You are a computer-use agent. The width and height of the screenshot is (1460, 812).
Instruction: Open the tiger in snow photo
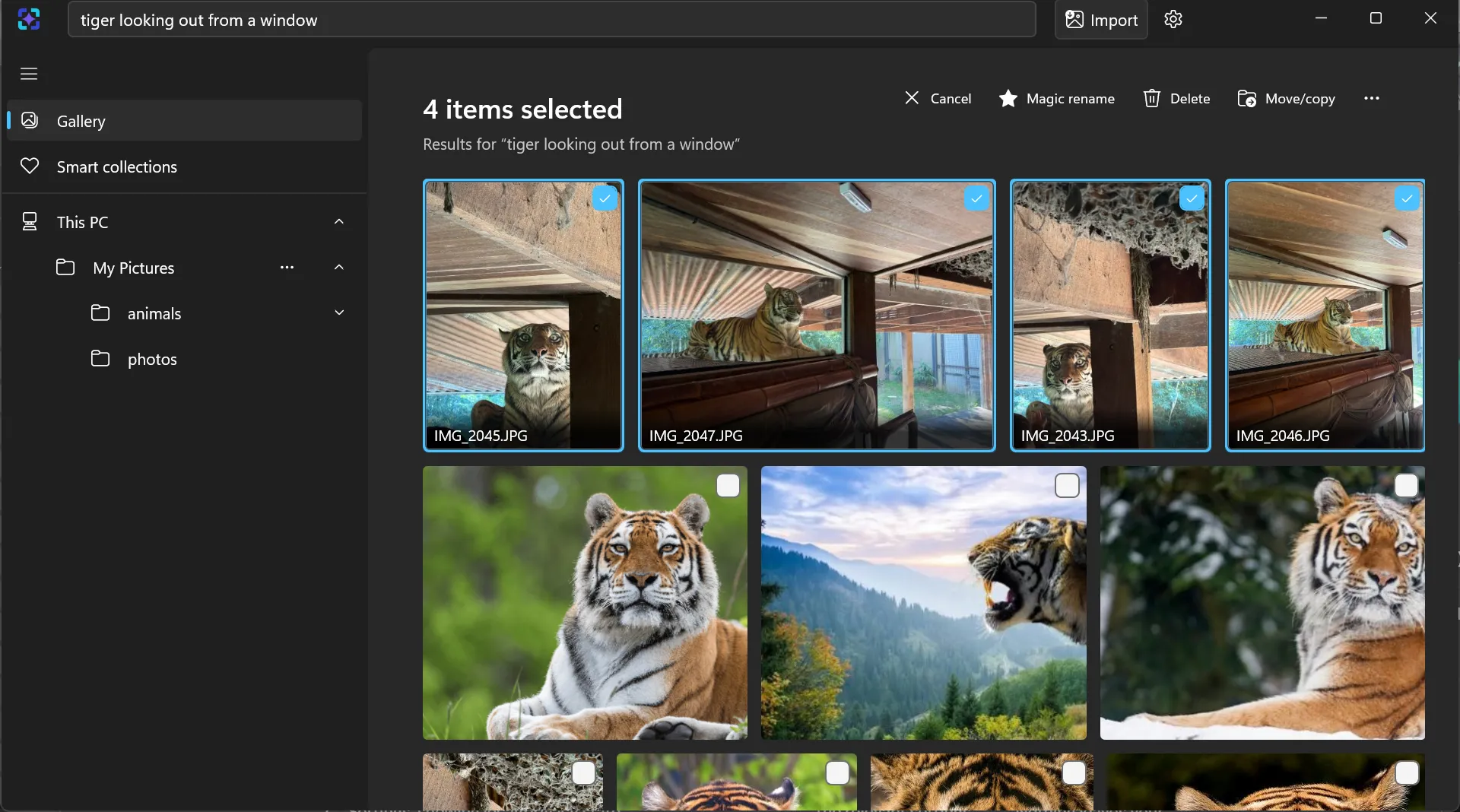(x=1262, y=602)
